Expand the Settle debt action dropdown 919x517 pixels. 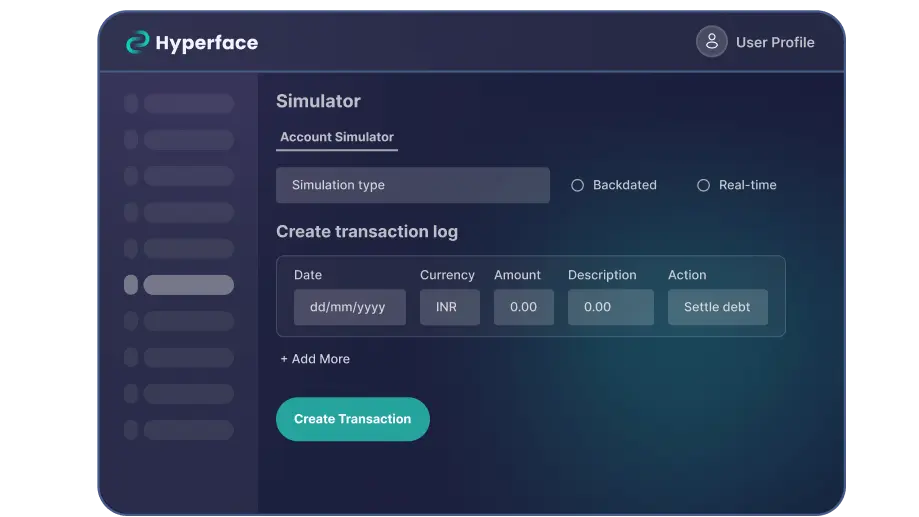(x=717, y=307)
